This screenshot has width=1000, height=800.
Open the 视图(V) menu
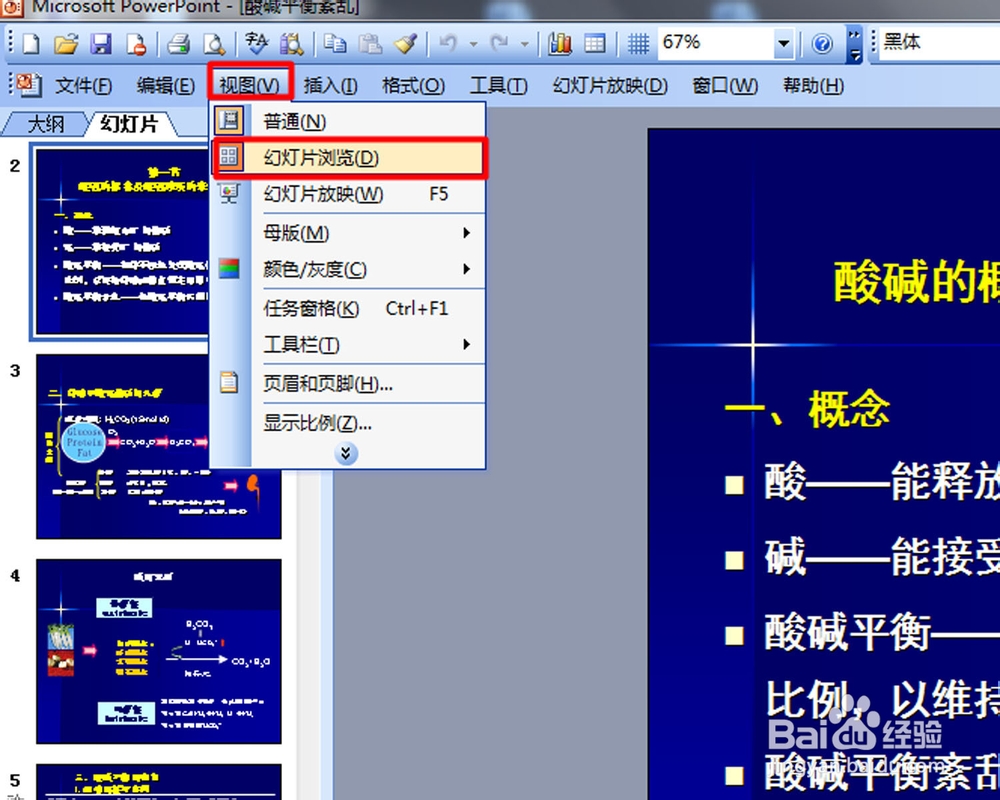pos(249,84)
